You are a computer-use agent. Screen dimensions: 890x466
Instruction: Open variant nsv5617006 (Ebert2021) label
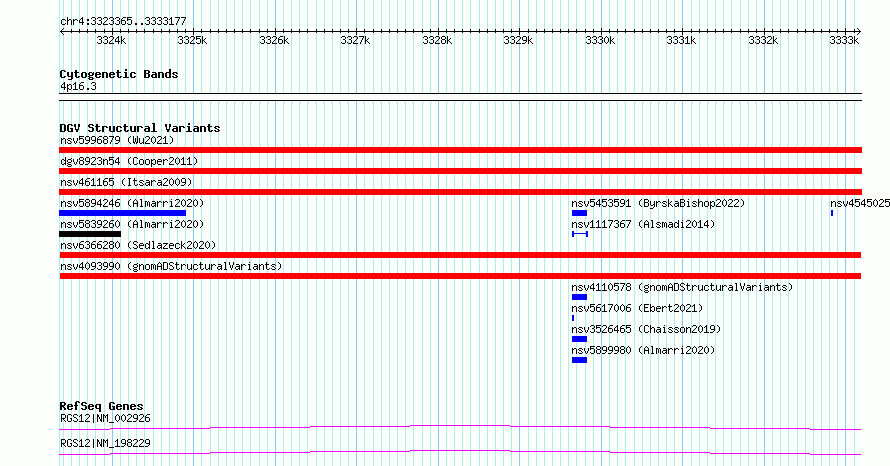pyautogui.click(x=637, y=308)
